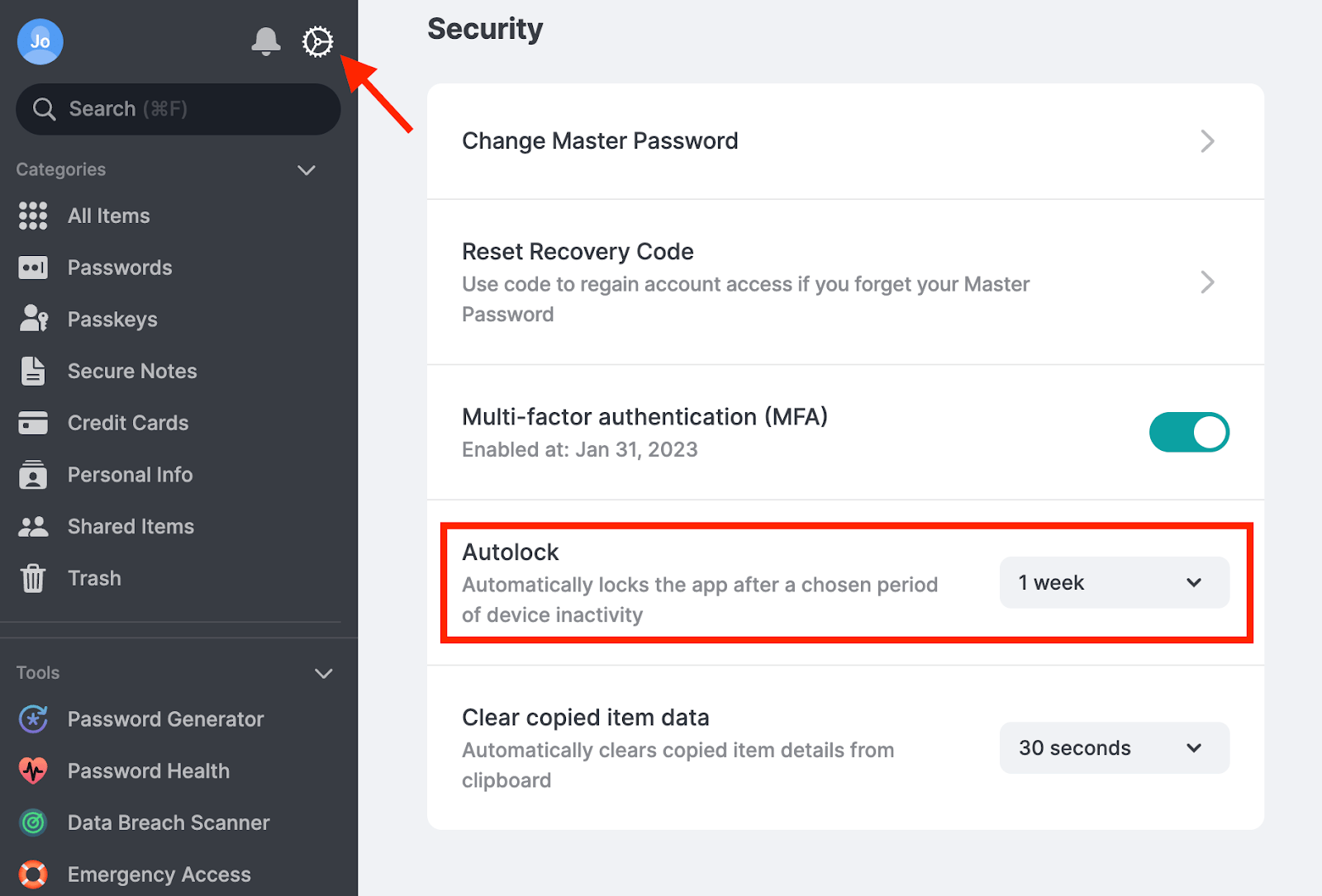
Task: Click the search field
Action: click(178, 108)
